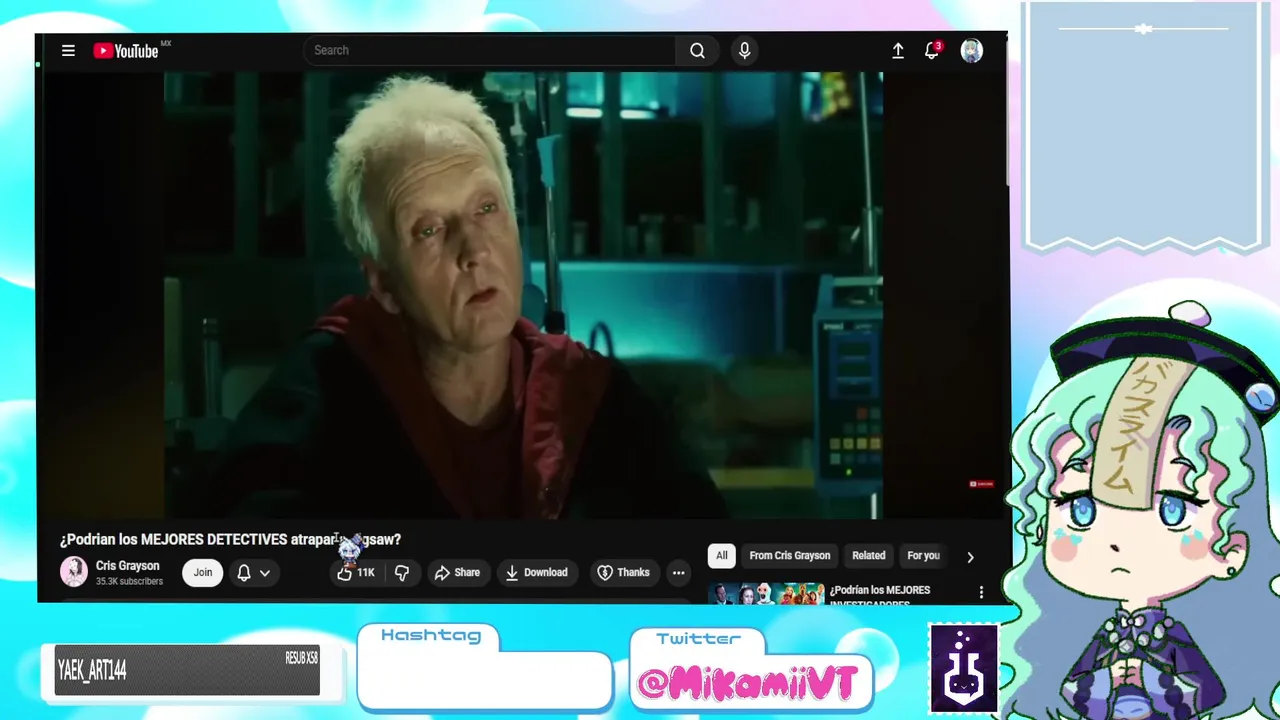Click the @MikamiiVT Twitter handle

point(748,684)
